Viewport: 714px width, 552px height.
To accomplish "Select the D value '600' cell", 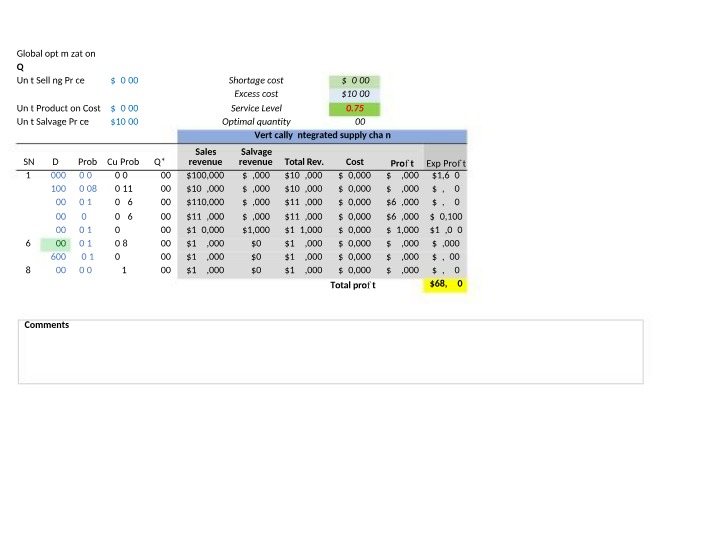I will [58, 257].
